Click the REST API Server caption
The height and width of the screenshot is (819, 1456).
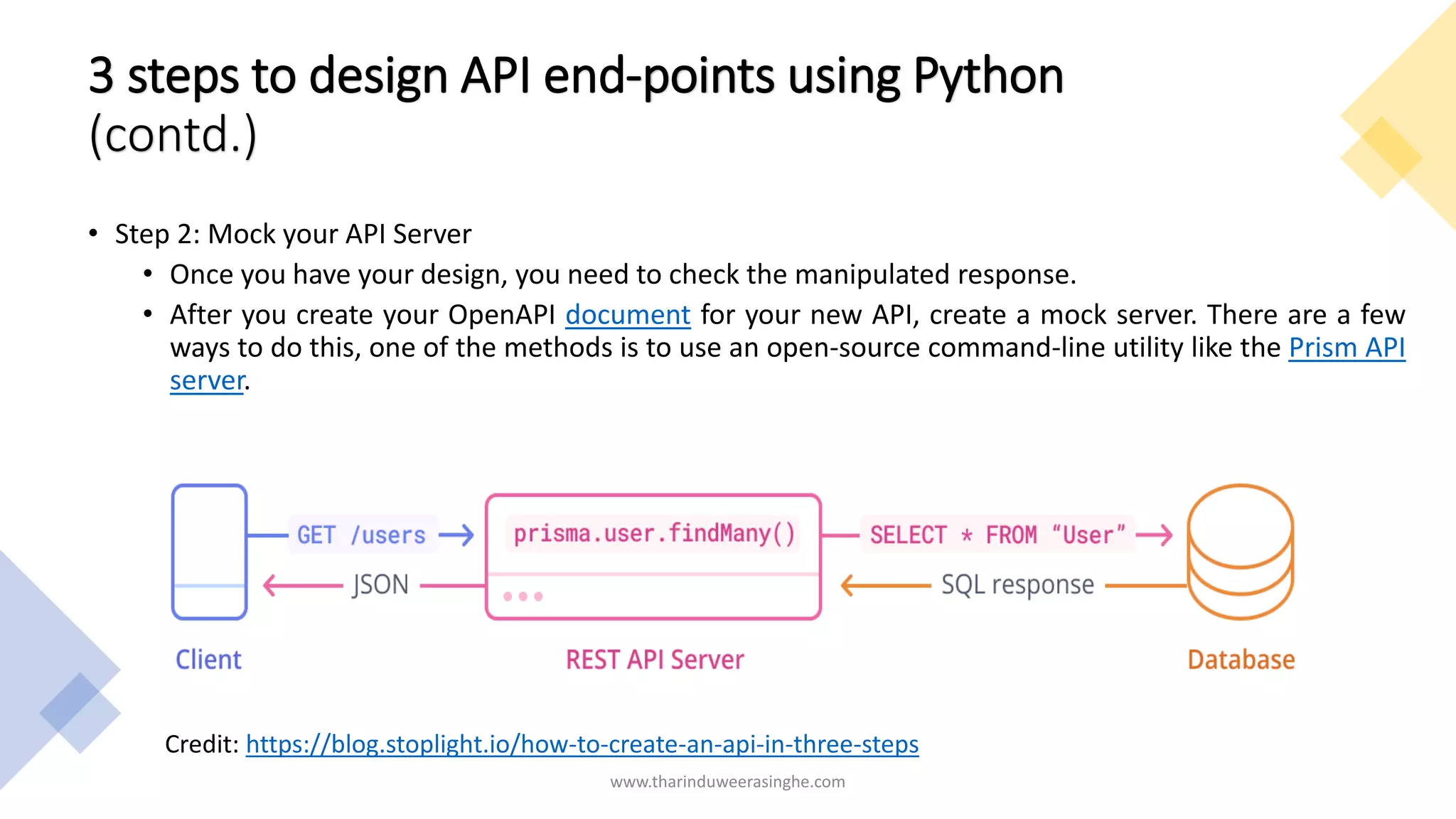click(x=654, y=660)
